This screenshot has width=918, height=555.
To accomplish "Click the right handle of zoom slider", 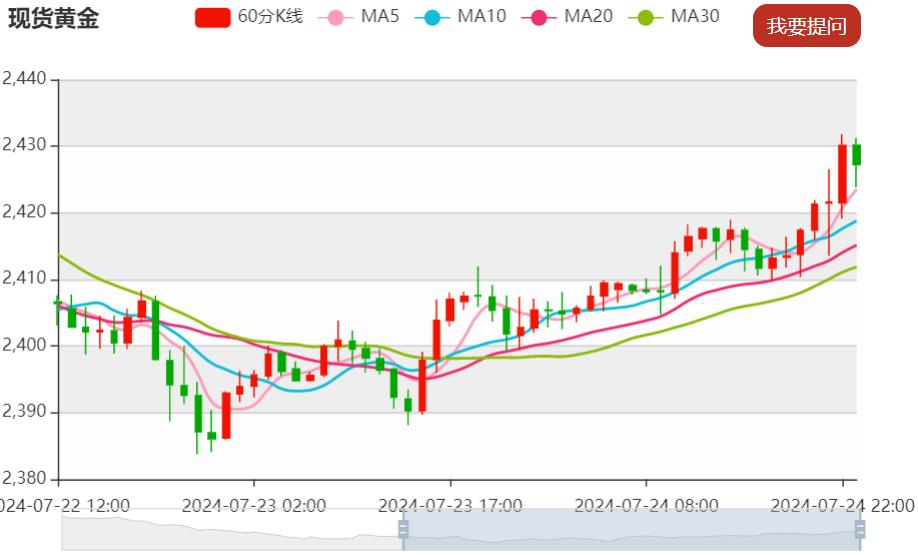I will 860,530.
